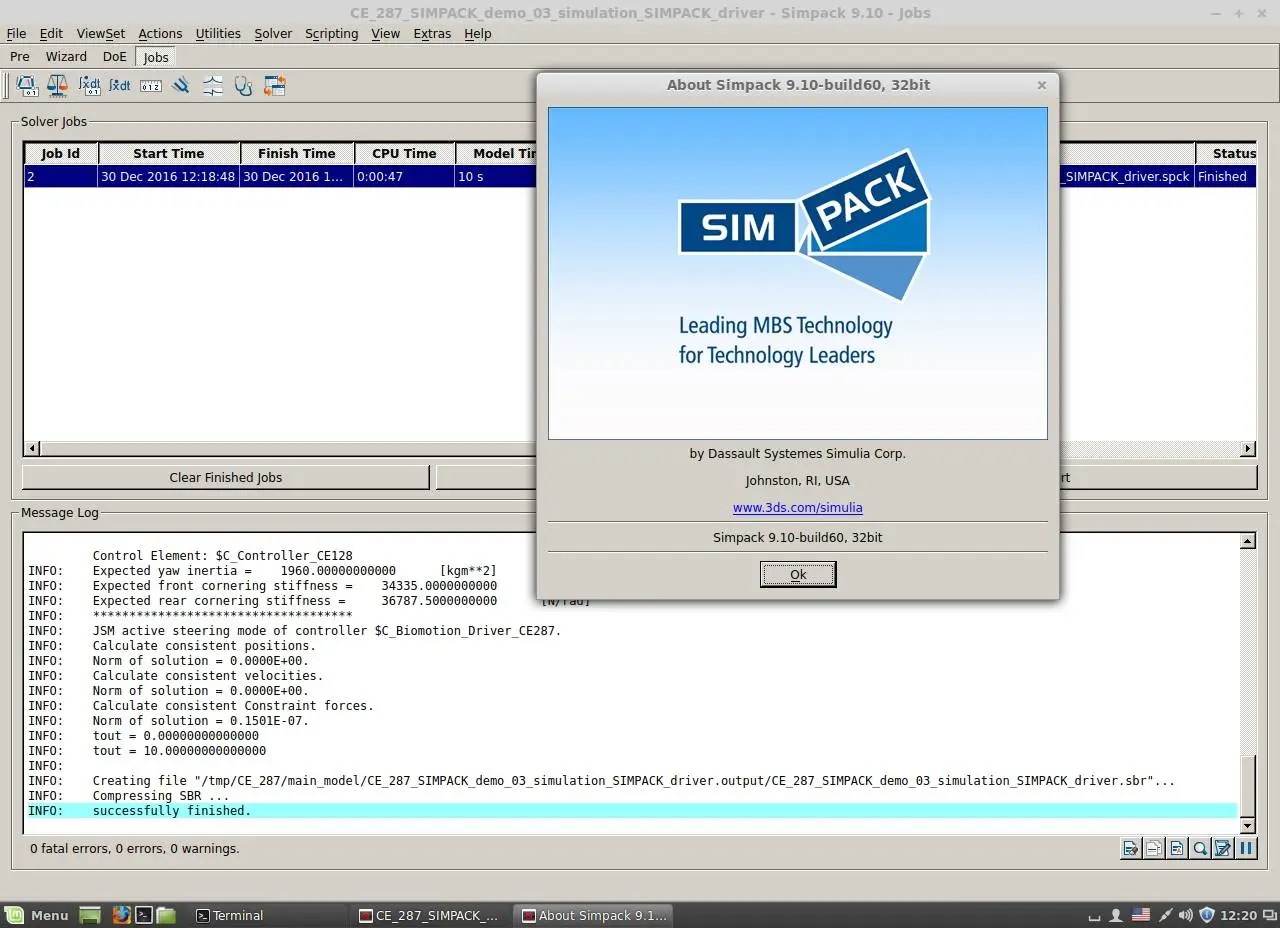Sort by the CPU Time column header

[405, 153]
